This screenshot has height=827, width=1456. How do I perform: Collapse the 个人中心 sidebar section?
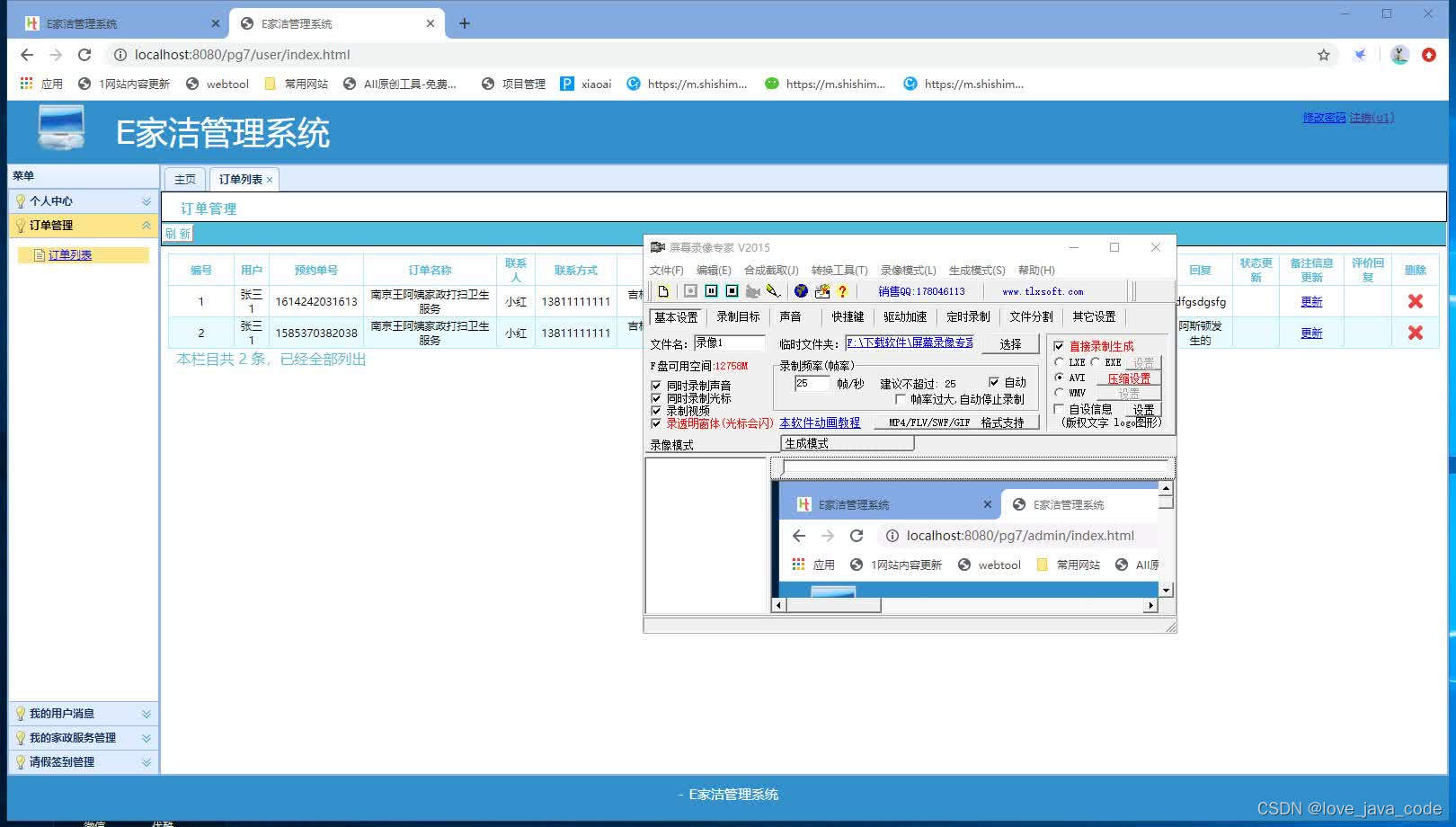[146, 200]
